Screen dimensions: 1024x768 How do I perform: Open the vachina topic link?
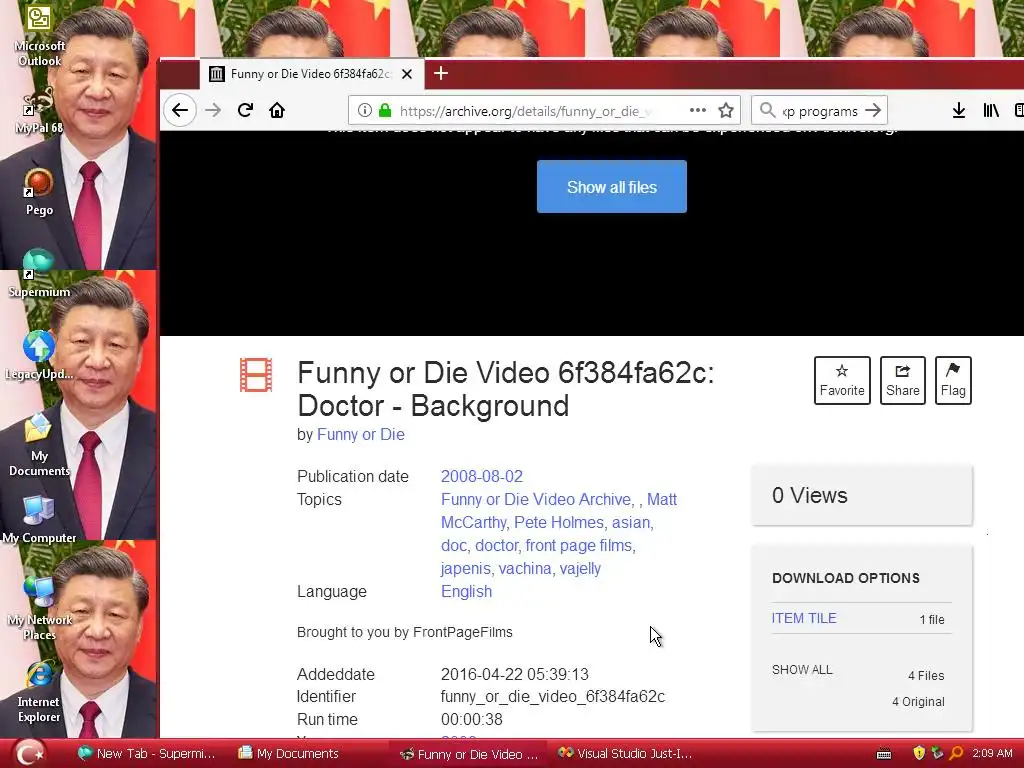point(524,568)
